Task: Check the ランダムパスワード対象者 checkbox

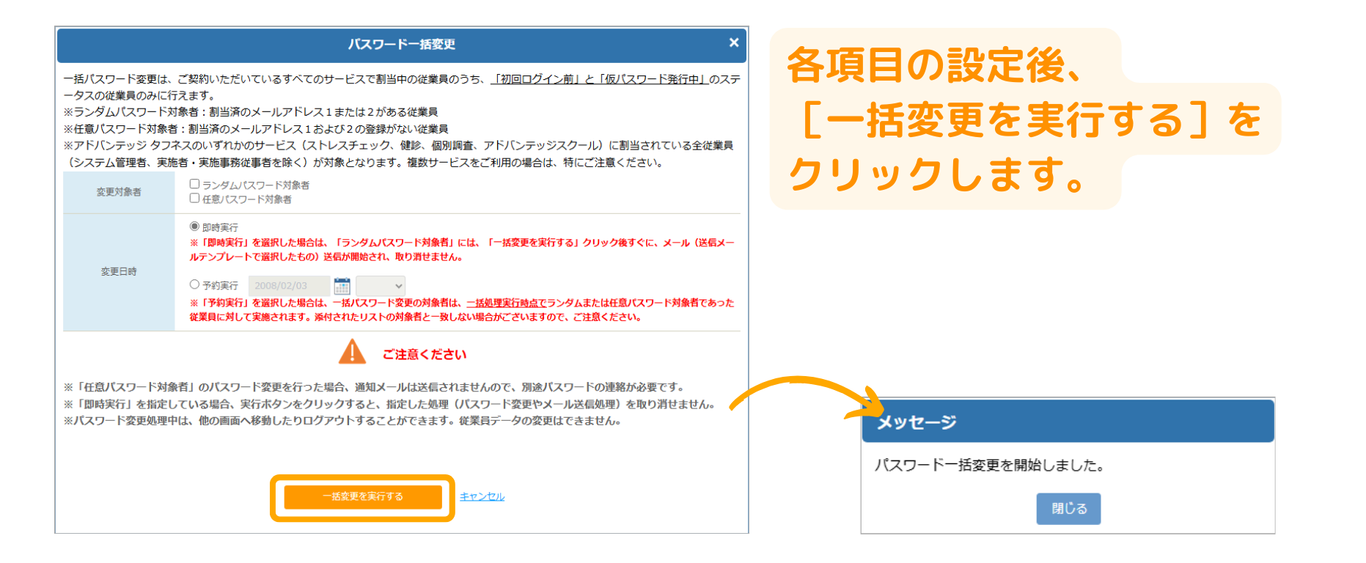Action: [x=195, y=184]
